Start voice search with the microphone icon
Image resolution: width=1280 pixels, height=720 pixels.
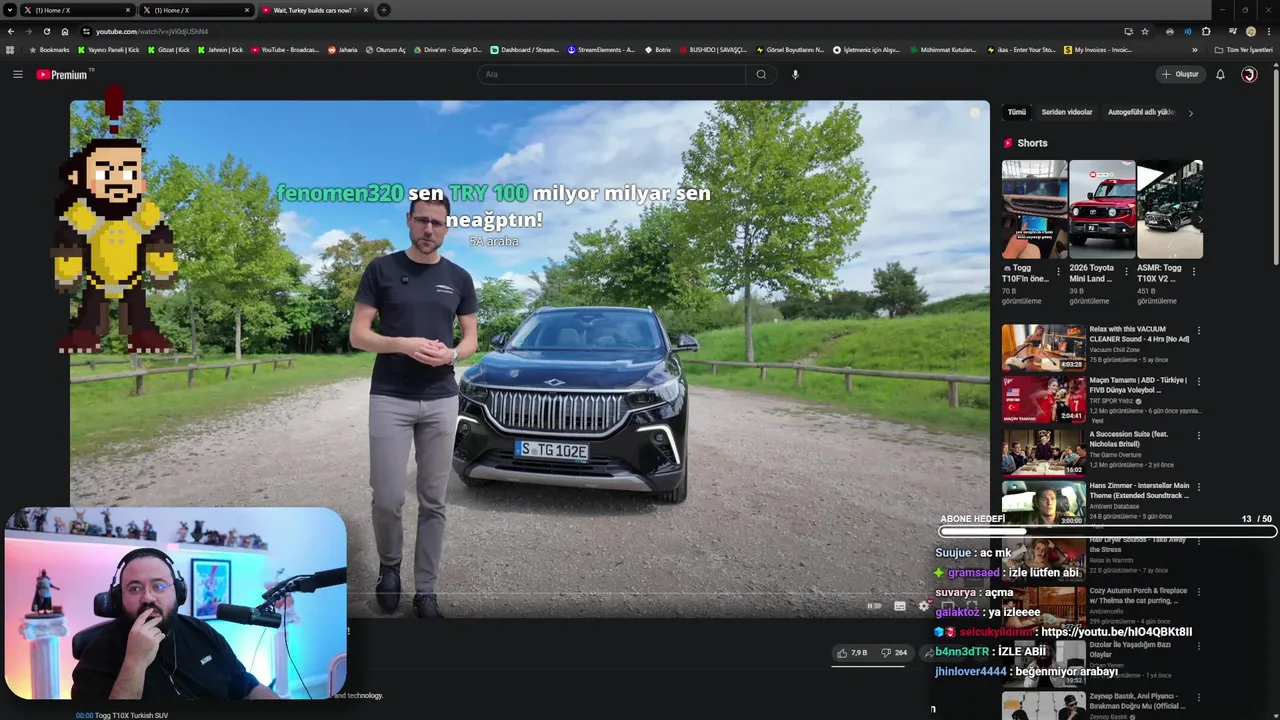pos(795,74)
